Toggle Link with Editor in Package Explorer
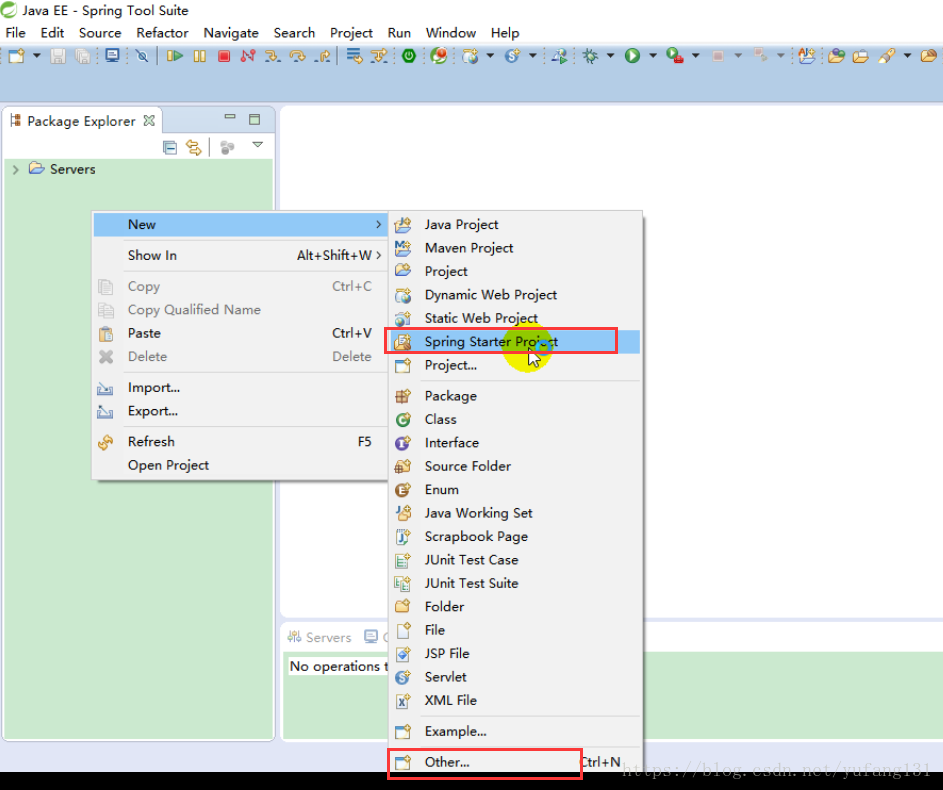Screen dimensions: 943x790 (194, 147)
